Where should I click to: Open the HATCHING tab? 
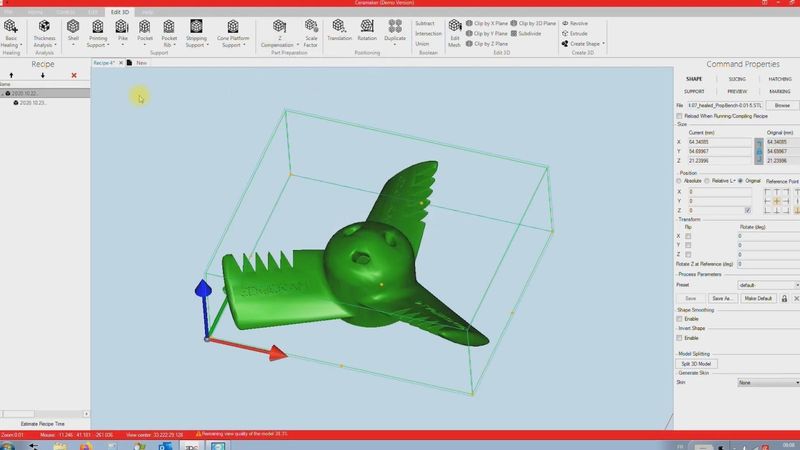click(x=780, y=79)
